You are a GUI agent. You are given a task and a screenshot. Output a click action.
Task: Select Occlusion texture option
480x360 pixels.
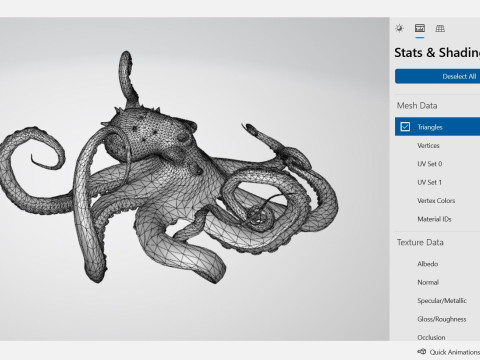[431, 337]
